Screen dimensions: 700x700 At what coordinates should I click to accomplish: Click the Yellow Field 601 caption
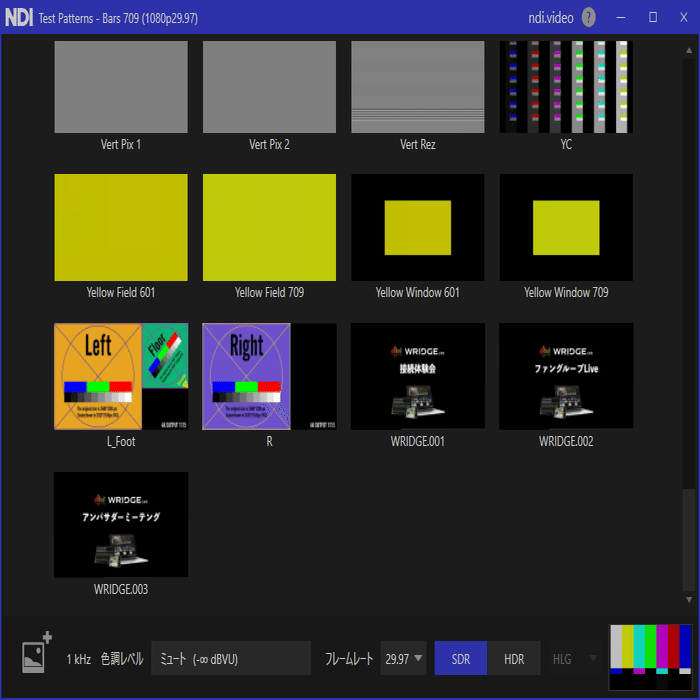pyautogui.click(x=121, y=292)
